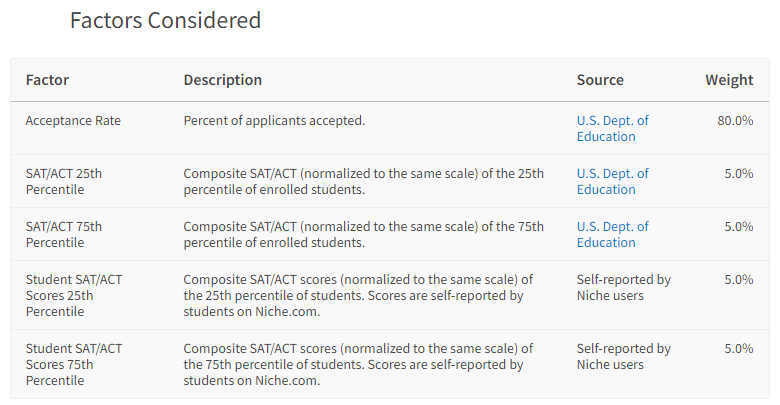This screenshot has height=405, width=780.
Task: Click Percent of applicants accepted description
Action: [x=274, y=120]
